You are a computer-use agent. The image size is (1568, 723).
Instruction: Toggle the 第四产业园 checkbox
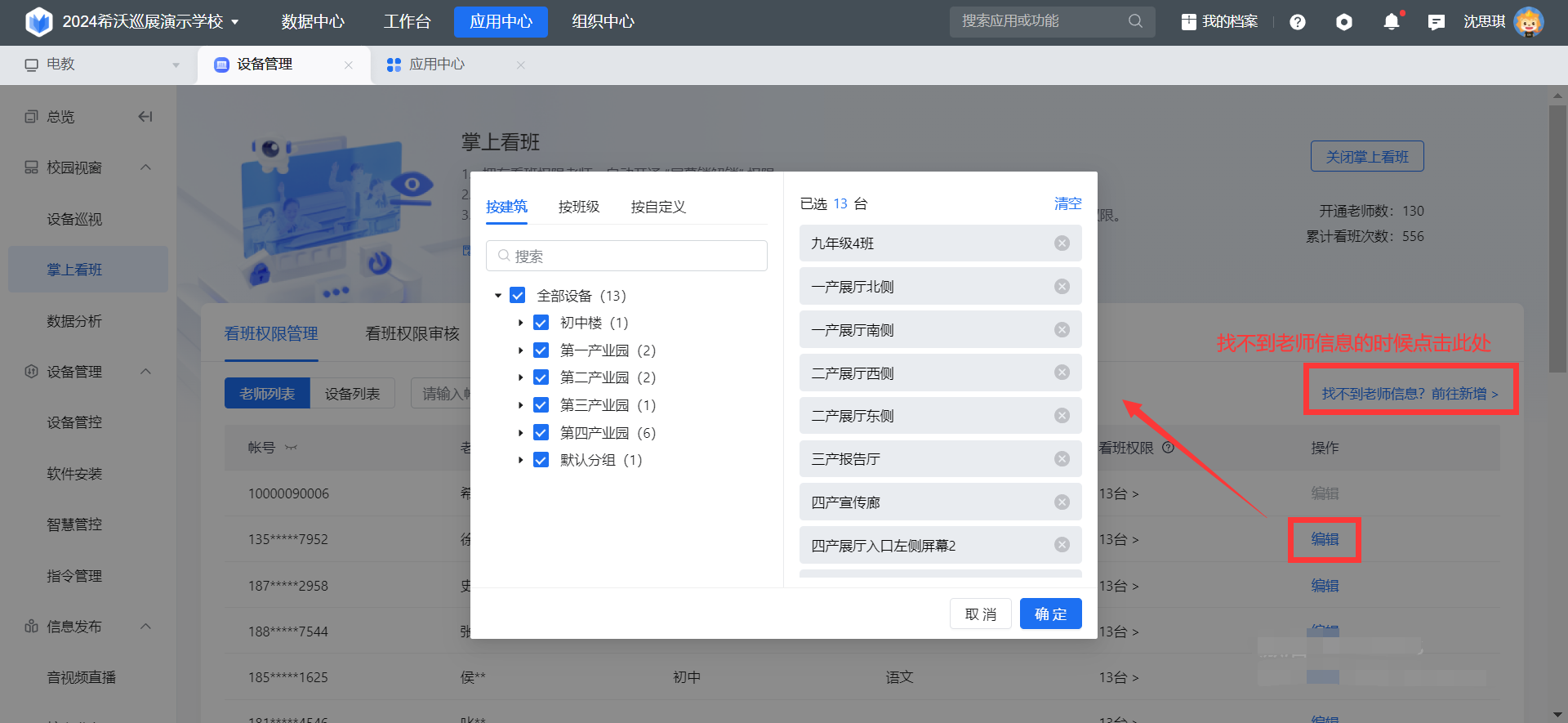click(541, 433)
